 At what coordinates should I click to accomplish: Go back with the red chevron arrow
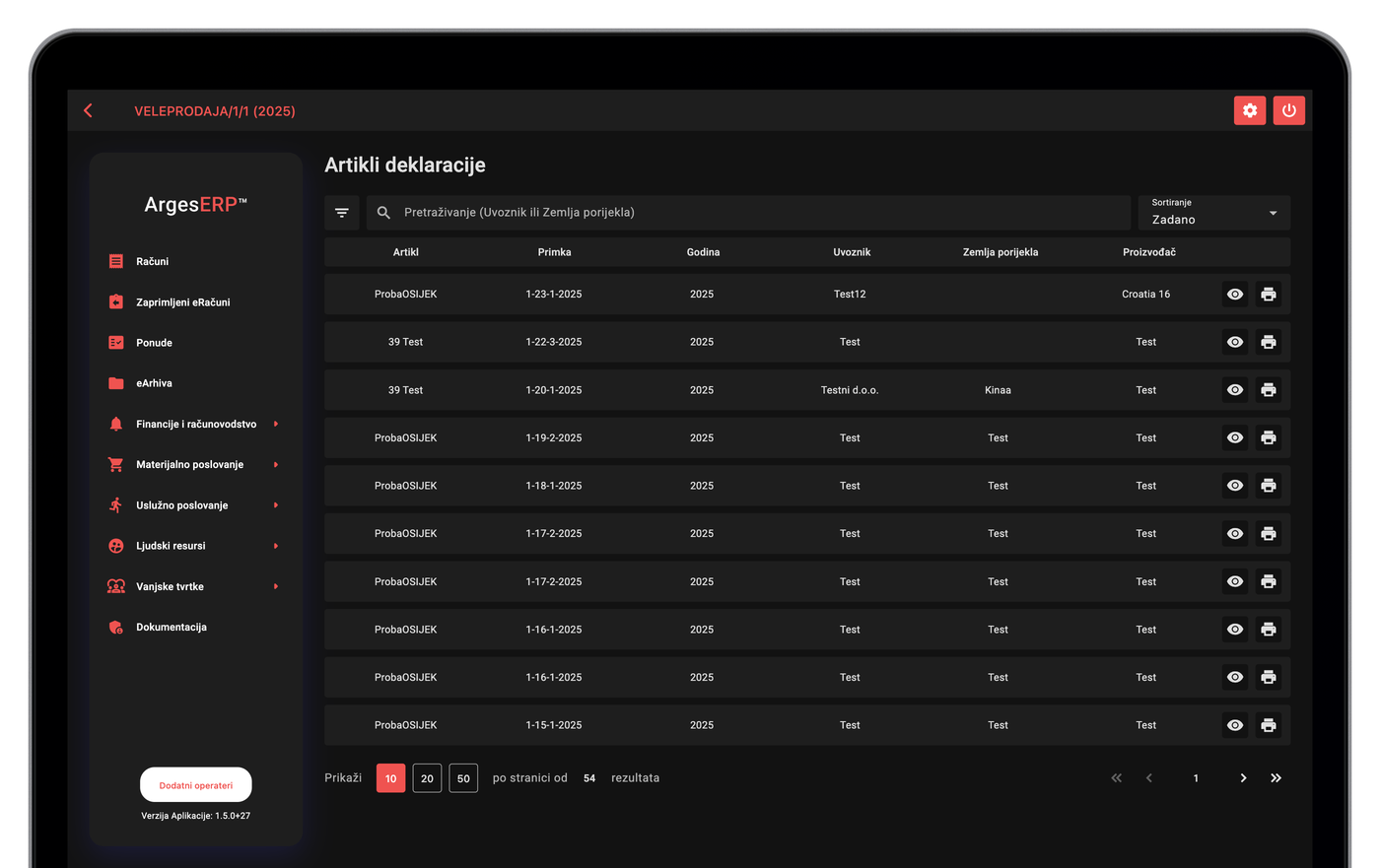point(89,110)
